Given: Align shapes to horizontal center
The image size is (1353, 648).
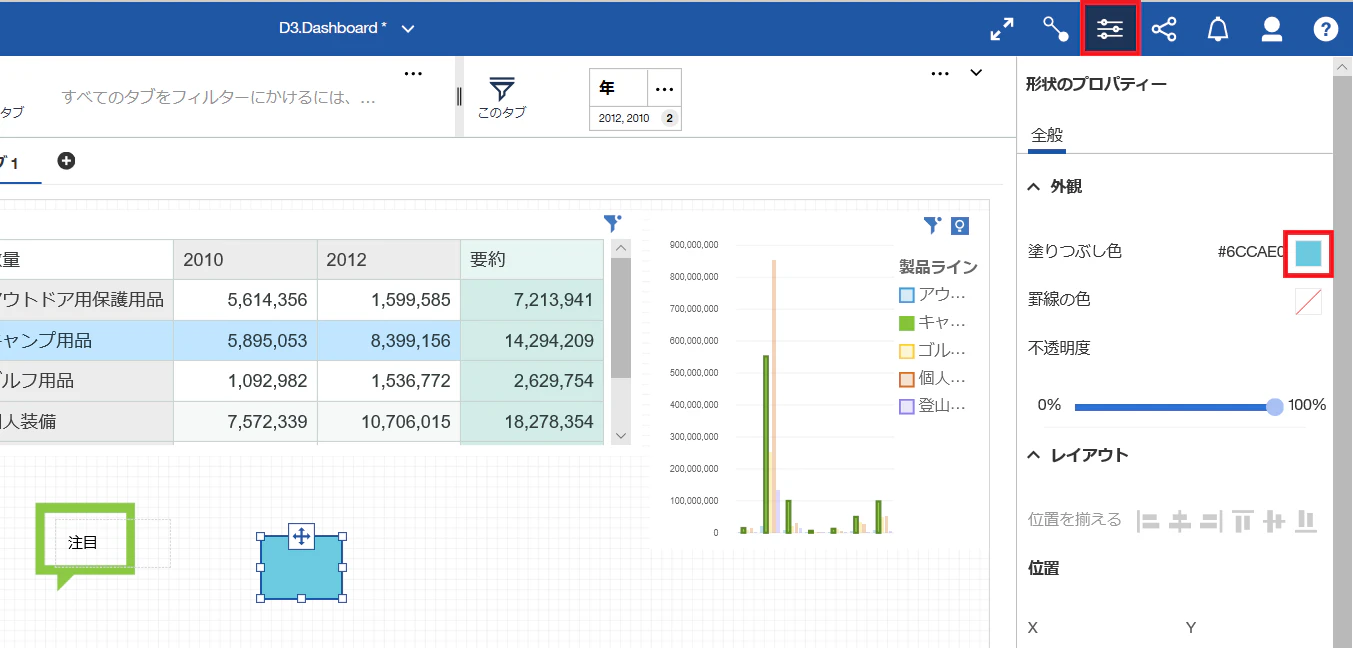Looking at the screenshot, I should [1180, 521].
